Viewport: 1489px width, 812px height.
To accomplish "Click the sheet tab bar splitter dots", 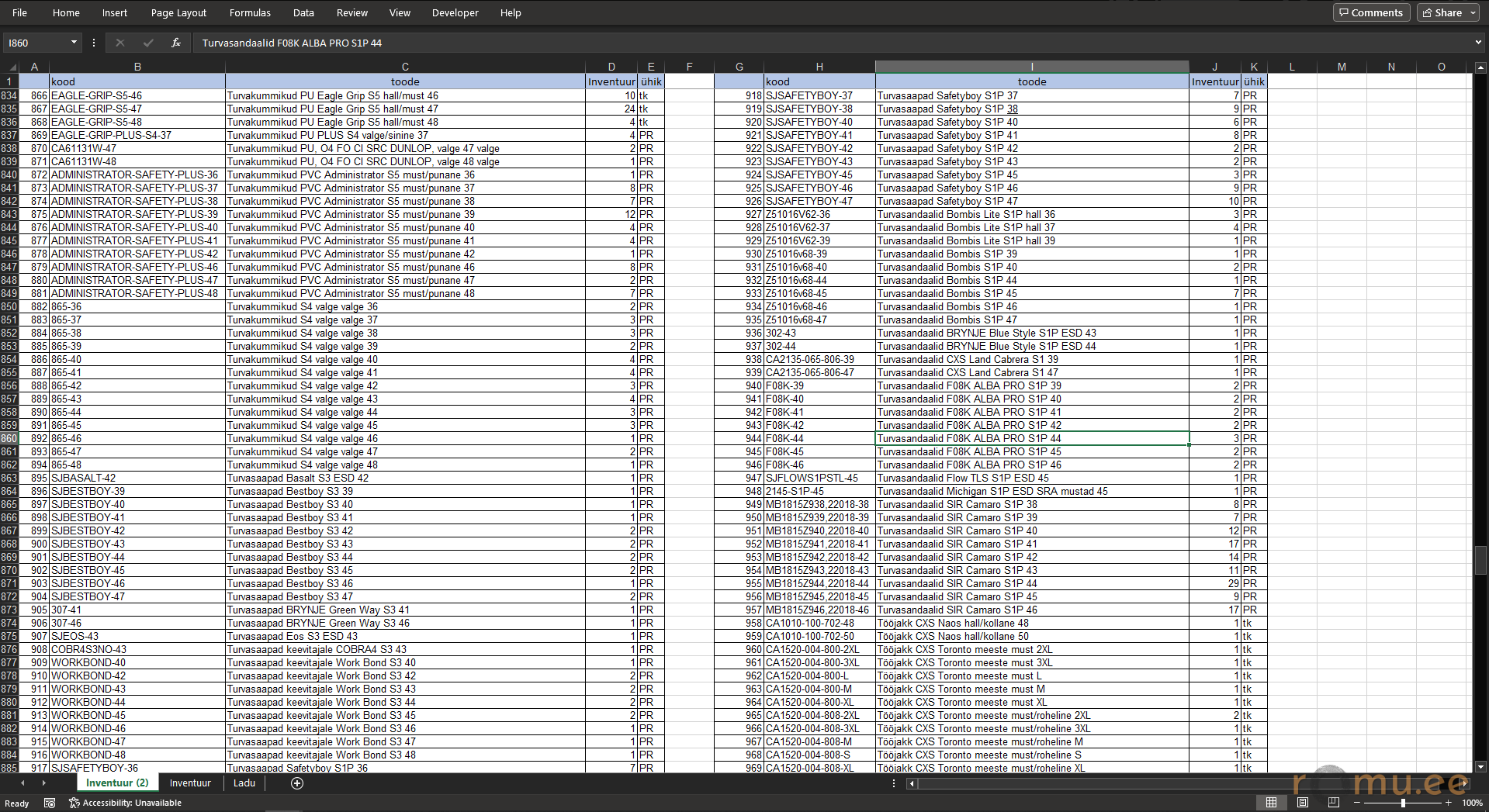I will (894, 783).
